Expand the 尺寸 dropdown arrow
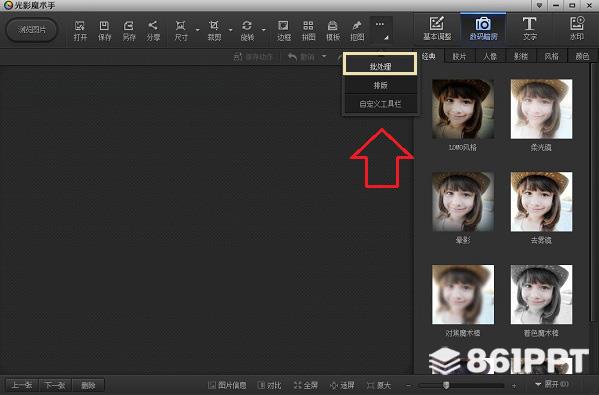599x395 pixels. pyautogui.click(x=198, y=30)
